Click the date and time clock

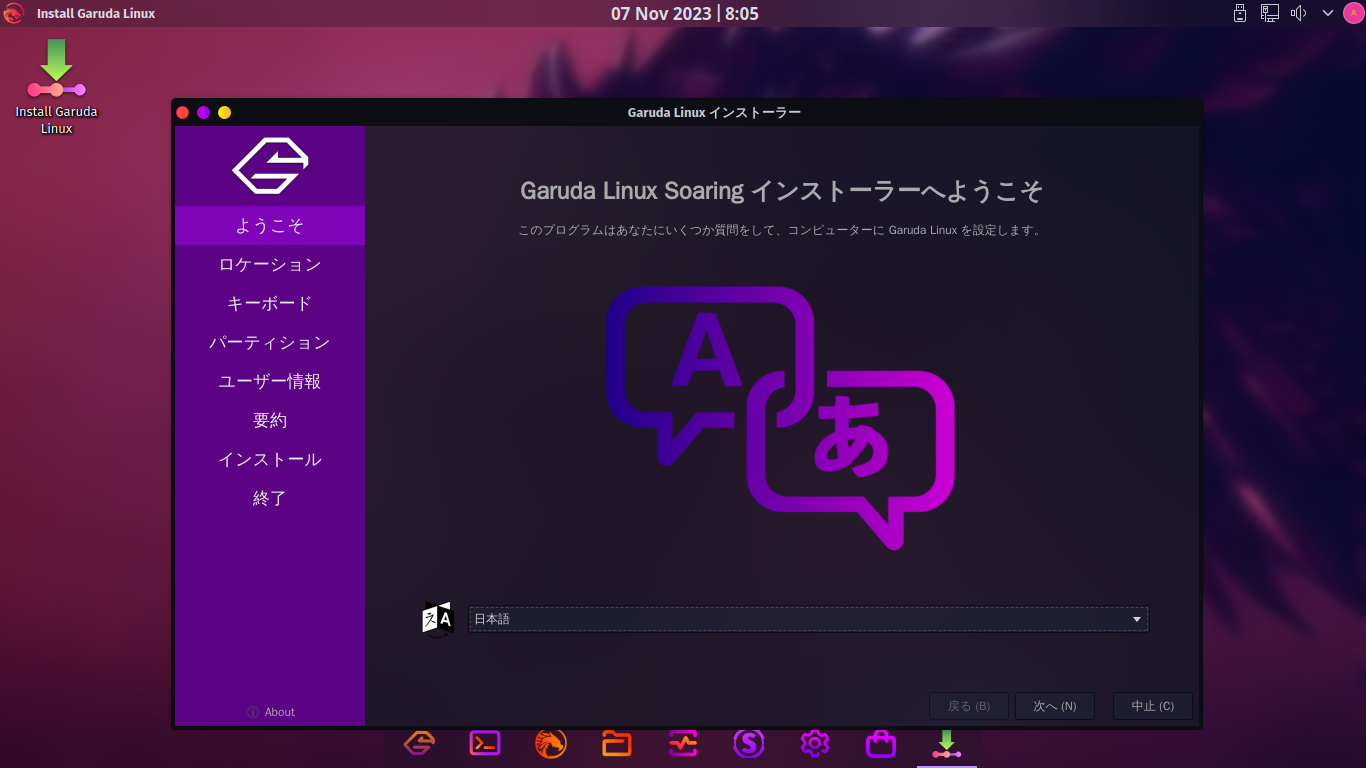pyautogui.click(x=684, y=14)
